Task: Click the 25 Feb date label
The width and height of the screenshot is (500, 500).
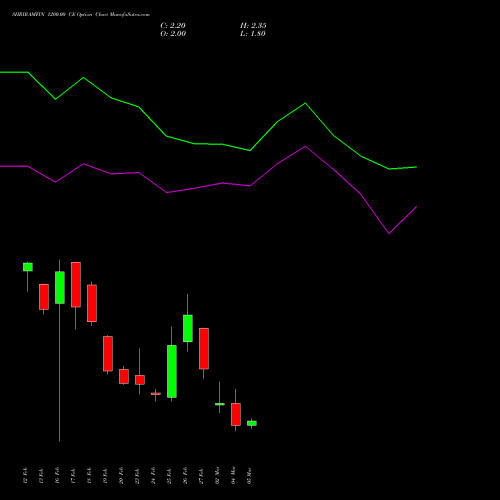Action: 169,476
